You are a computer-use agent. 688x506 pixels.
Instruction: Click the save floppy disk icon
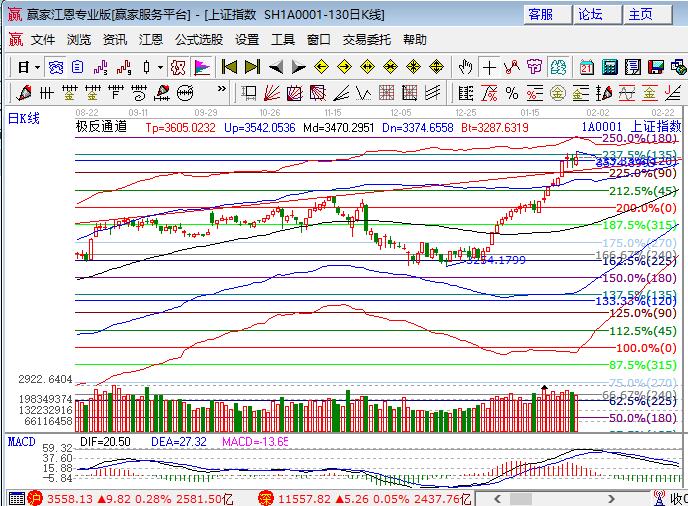point(656,67)
